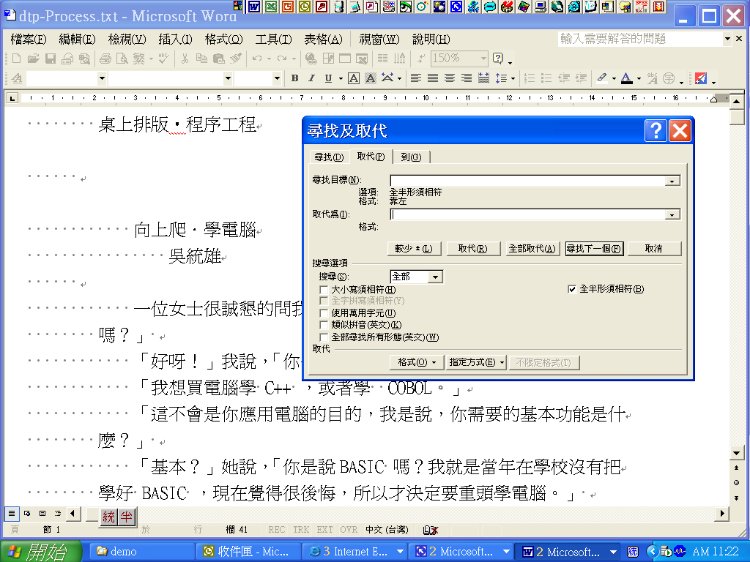The height and width of the screenshot is (562, 750).
Task: Click into the 取代為 input field
Action: (527, 214)
